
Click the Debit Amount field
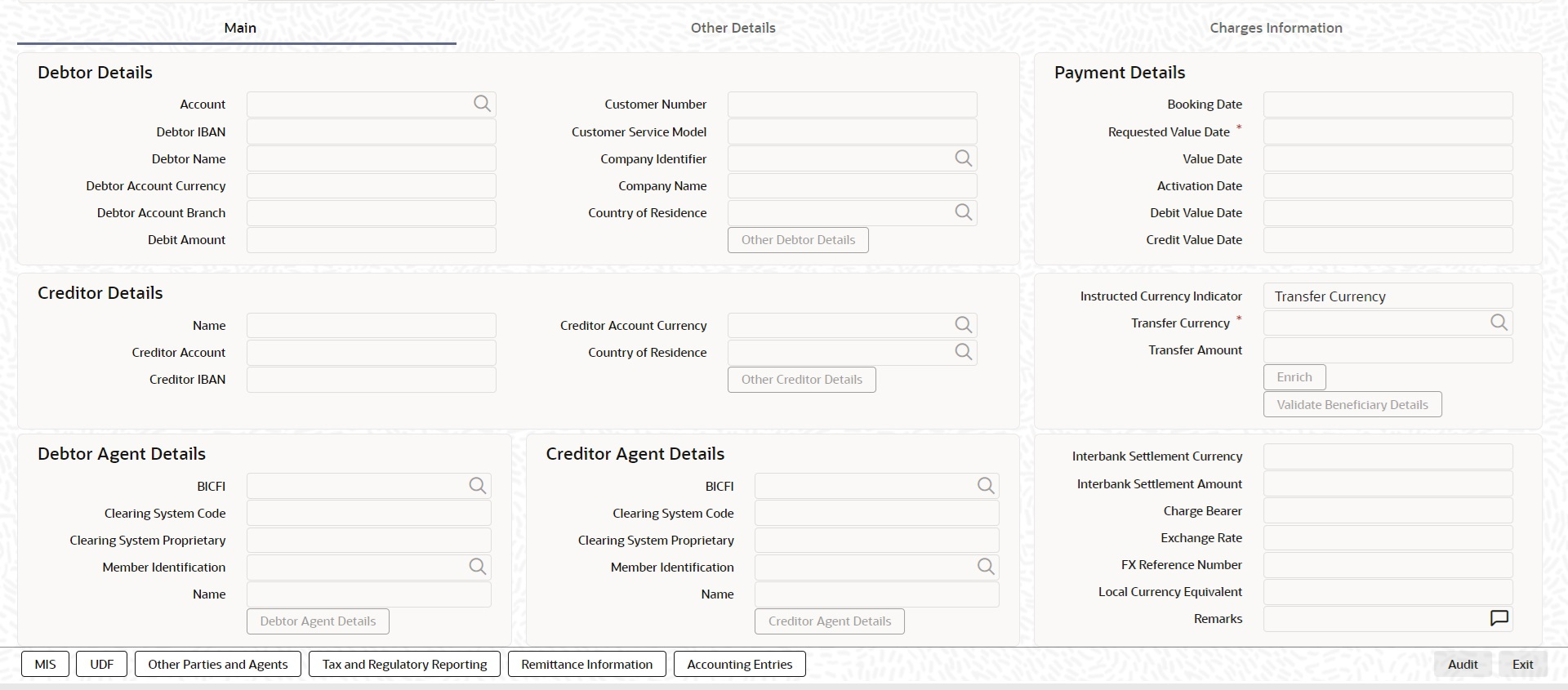[x=371, y=239]
